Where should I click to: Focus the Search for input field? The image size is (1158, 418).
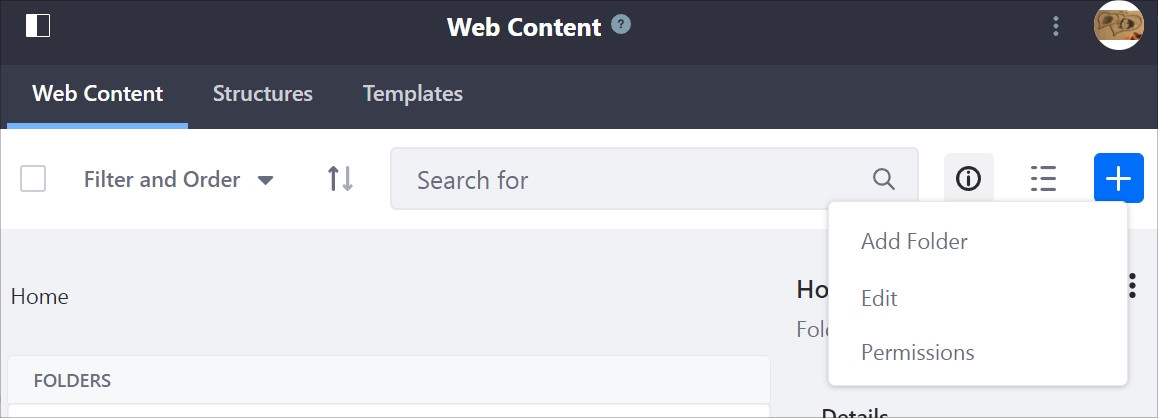(x=654, y=179)
